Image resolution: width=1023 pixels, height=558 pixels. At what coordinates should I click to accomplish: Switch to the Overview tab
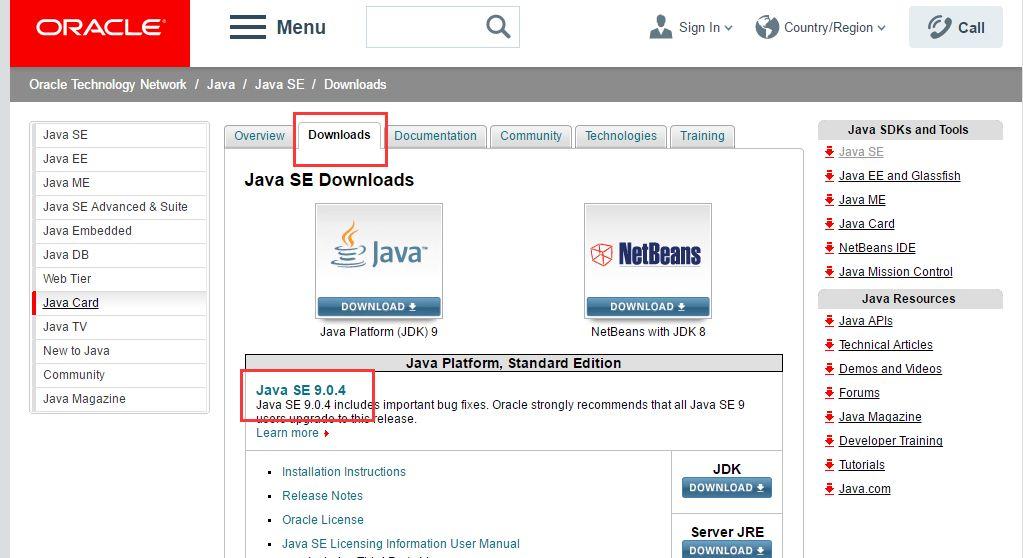click(x=259, y=136)
